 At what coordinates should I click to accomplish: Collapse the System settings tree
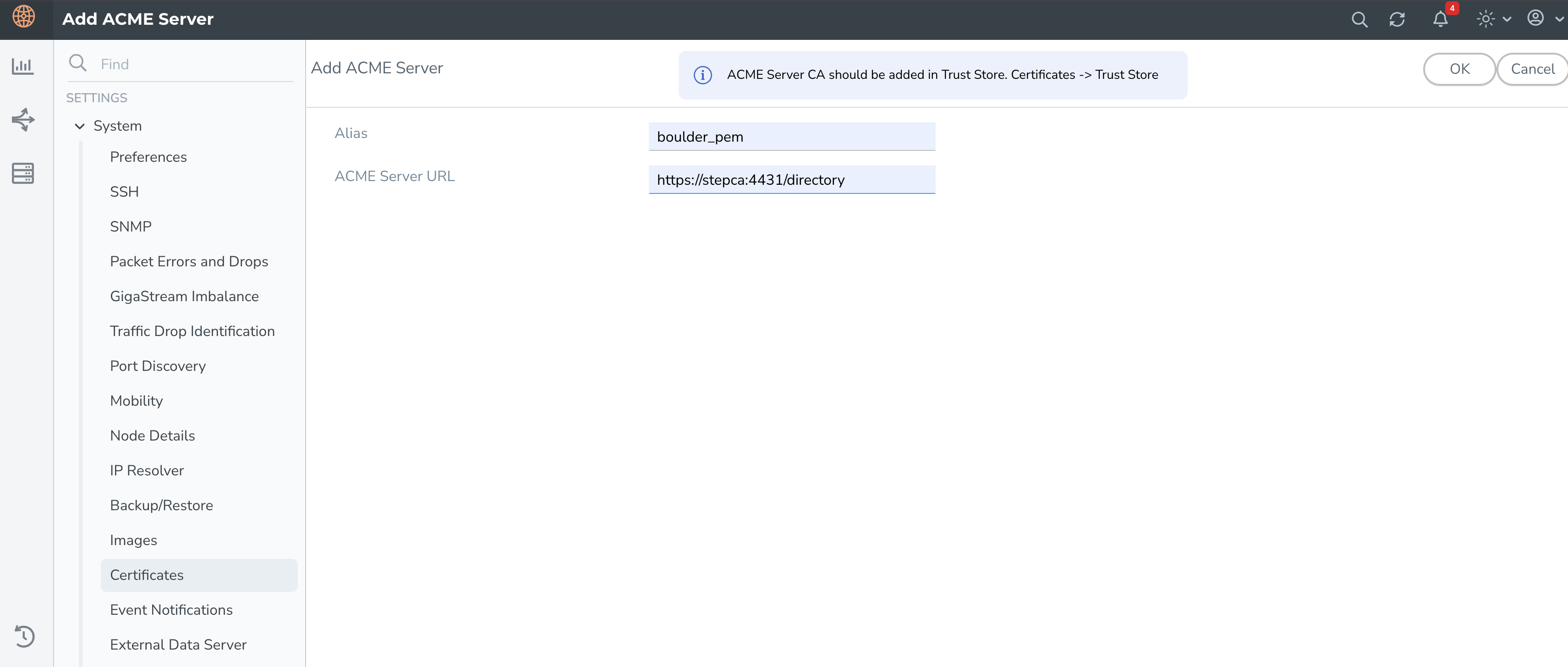[80, 126]
